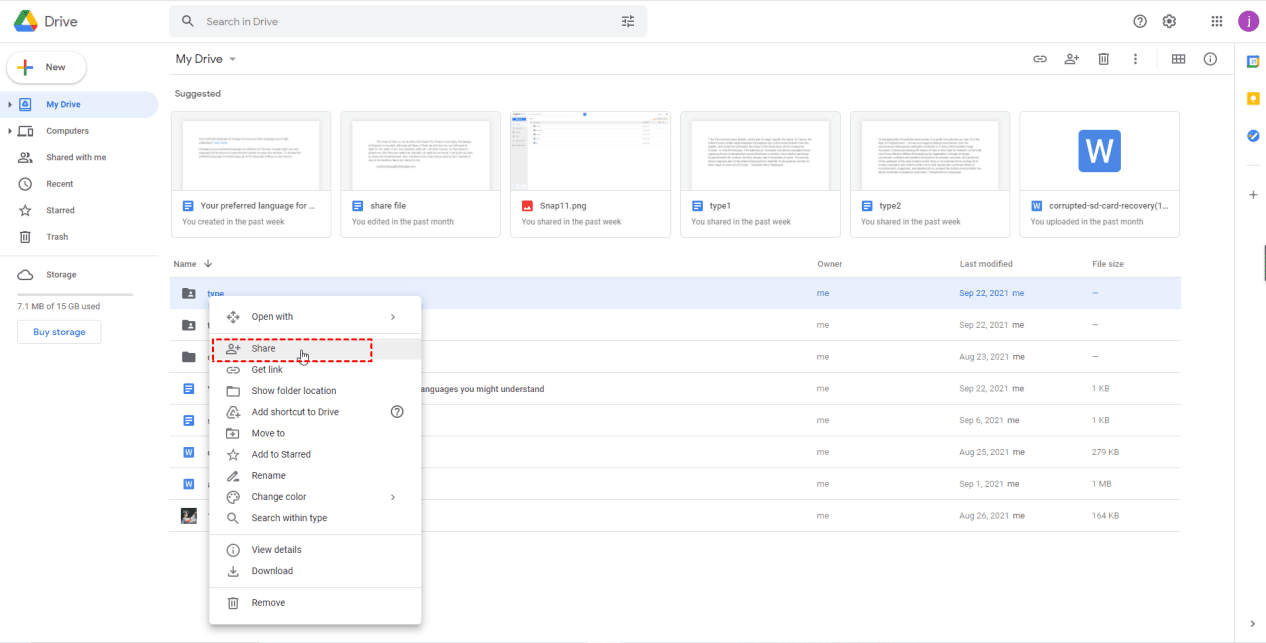The width and height of the screenshot is (1266, 643).
Task: Select Show folder location
Action: [x=315, y=391]
